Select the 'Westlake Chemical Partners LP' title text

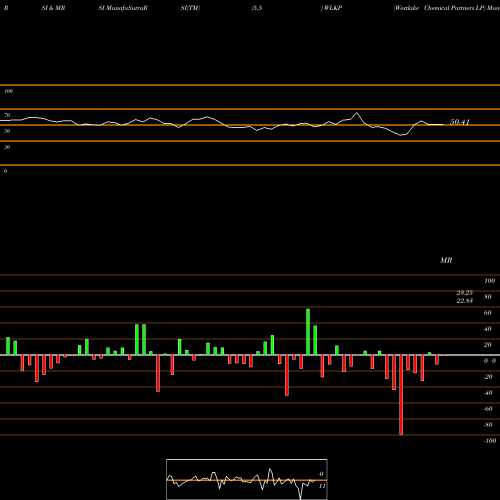pyautogui.click(x=440, y=8)
